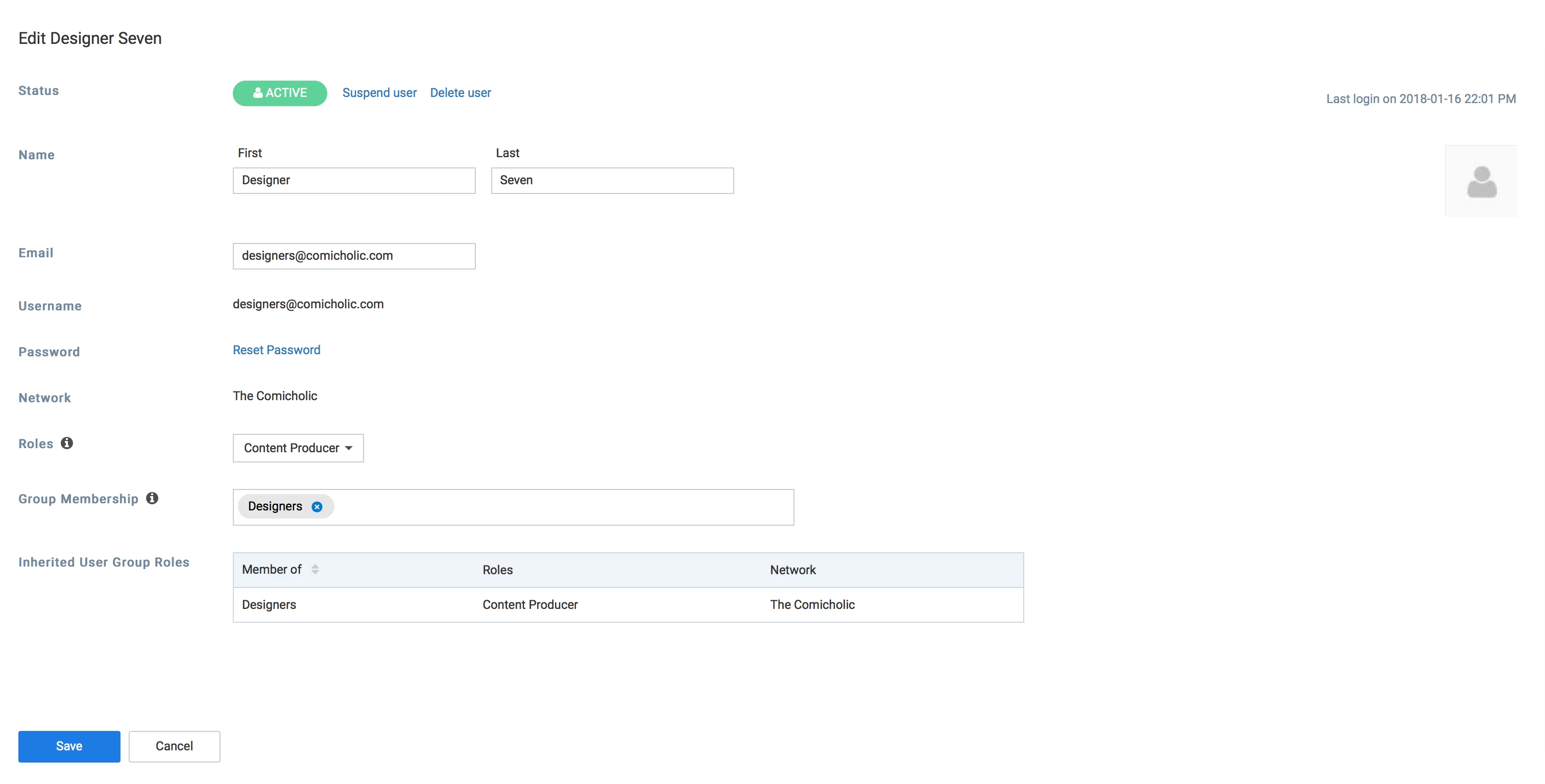Remove the Designers group tag
This screenshot has height=784, width=1545.
coord(317,506)
